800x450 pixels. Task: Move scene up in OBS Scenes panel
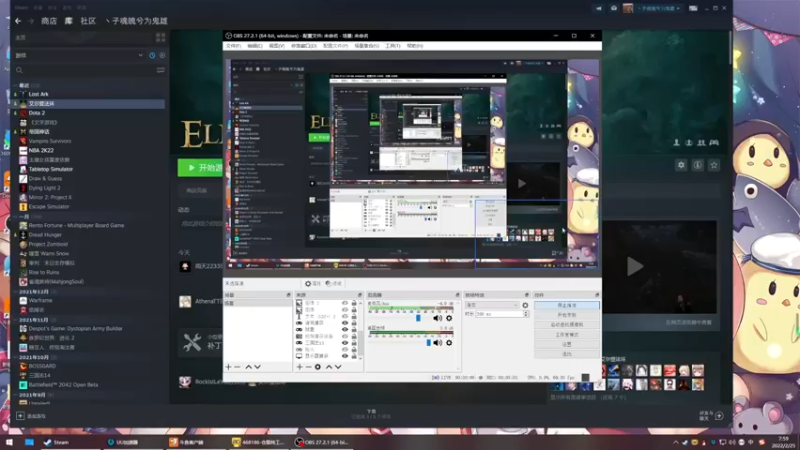[x=248, y=367]
